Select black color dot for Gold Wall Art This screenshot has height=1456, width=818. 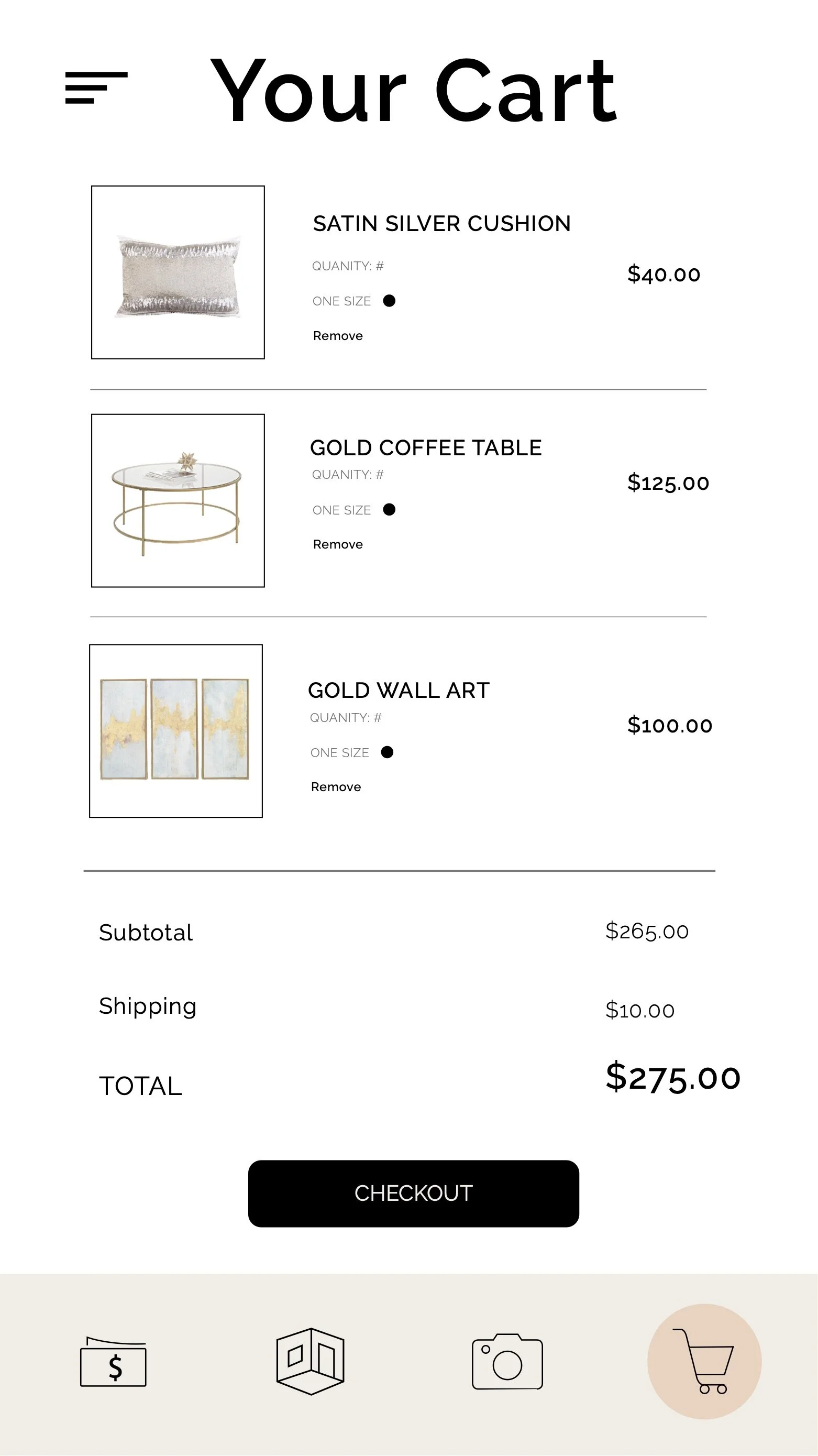(x=387, y=752)
